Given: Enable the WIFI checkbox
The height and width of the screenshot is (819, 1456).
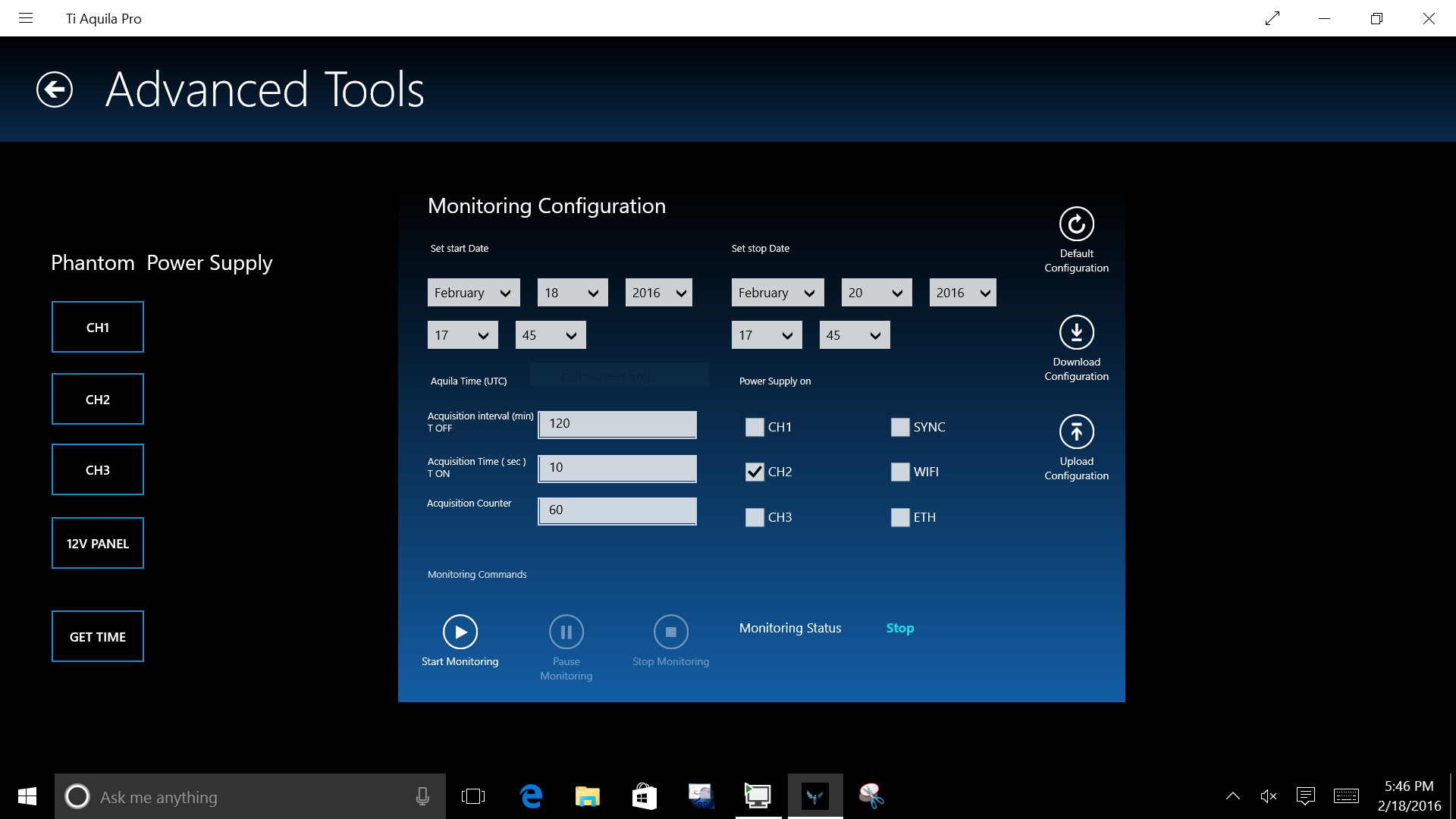Looking at the screenshot, I should (x=900, y=472).
